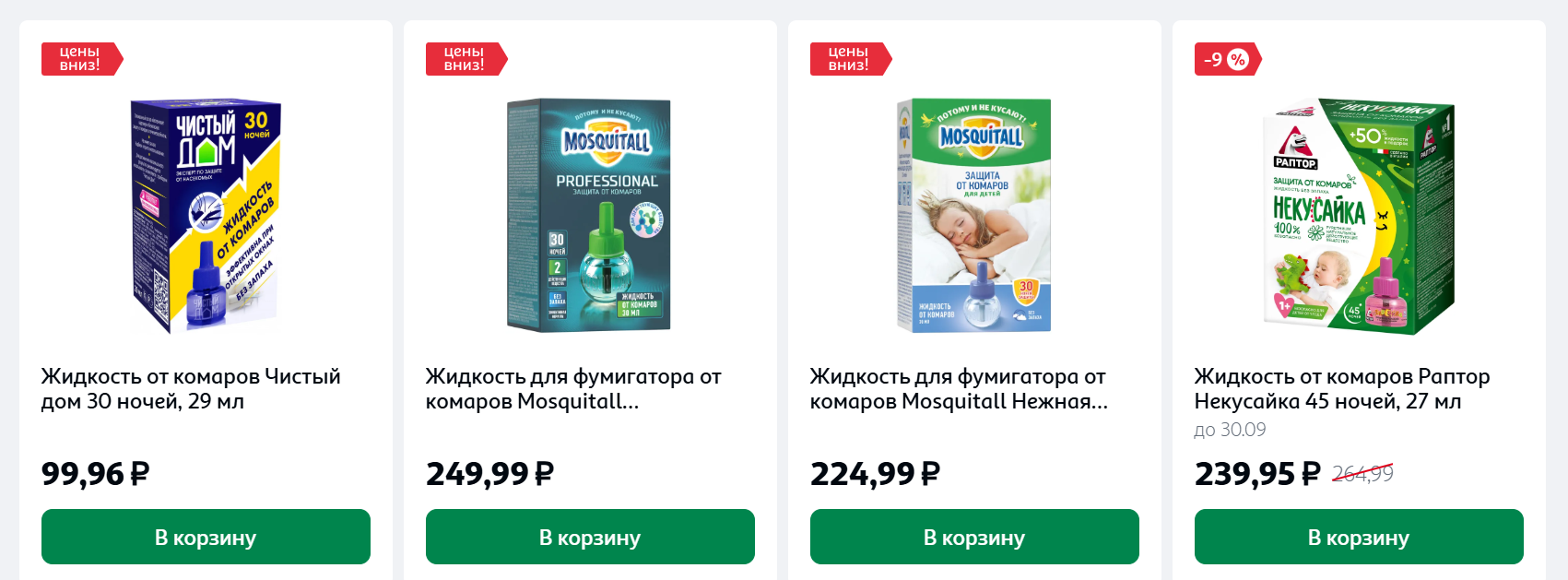Open 'Жидкость от комаров Чистый дом' title link
This screenshot has width=1568, height=580.
click(191, 389)
